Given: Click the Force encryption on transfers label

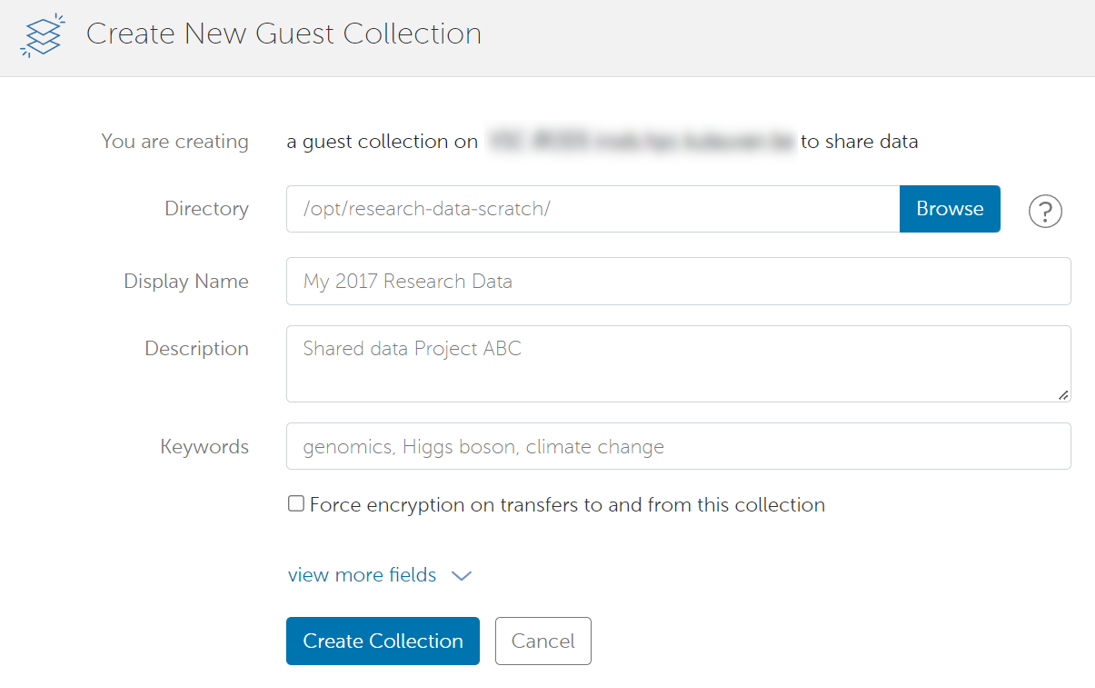Looking at the screenshot, I should coord(567,505).
